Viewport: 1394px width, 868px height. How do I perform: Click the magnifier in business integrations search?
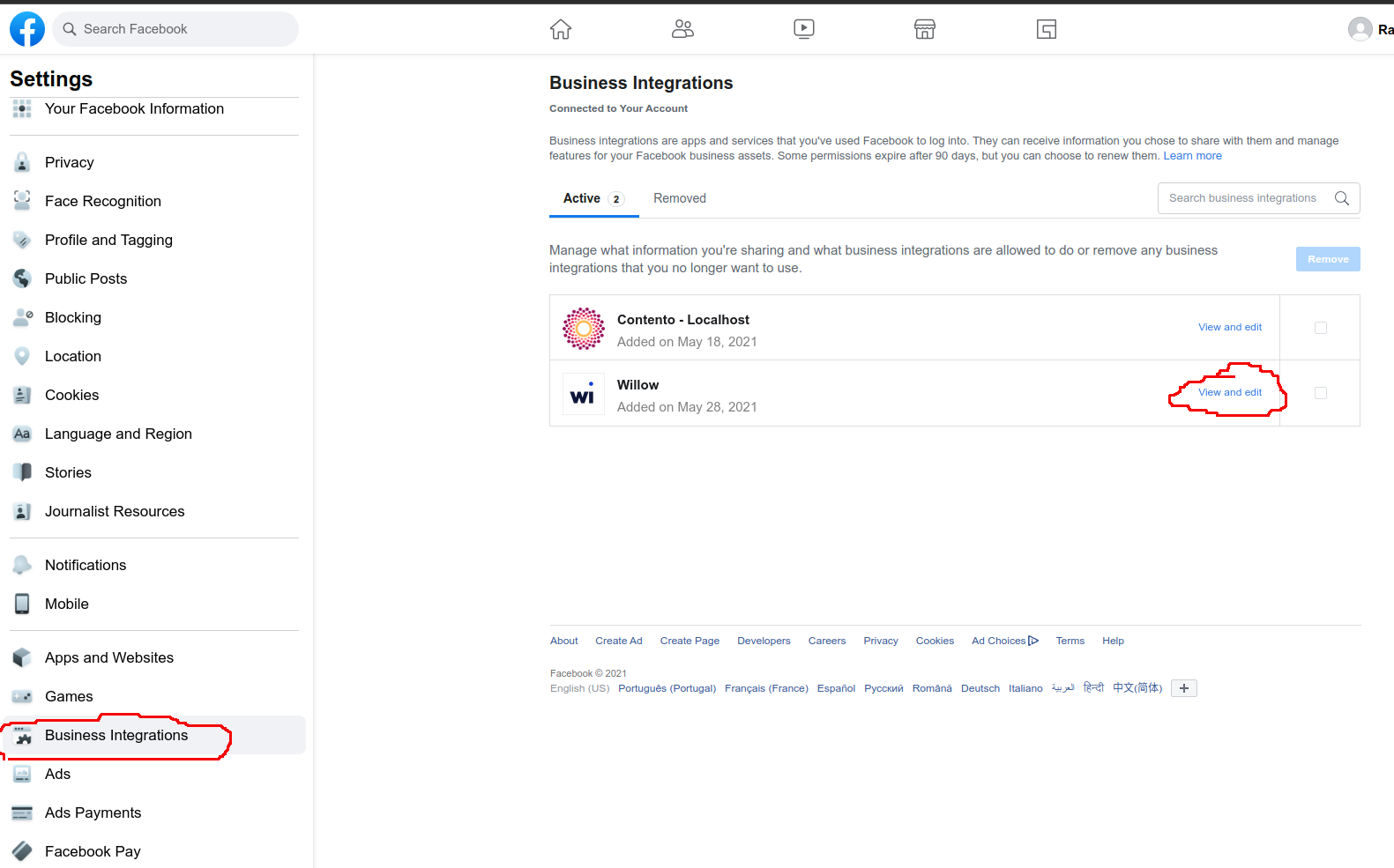[x=1342, y=198]
